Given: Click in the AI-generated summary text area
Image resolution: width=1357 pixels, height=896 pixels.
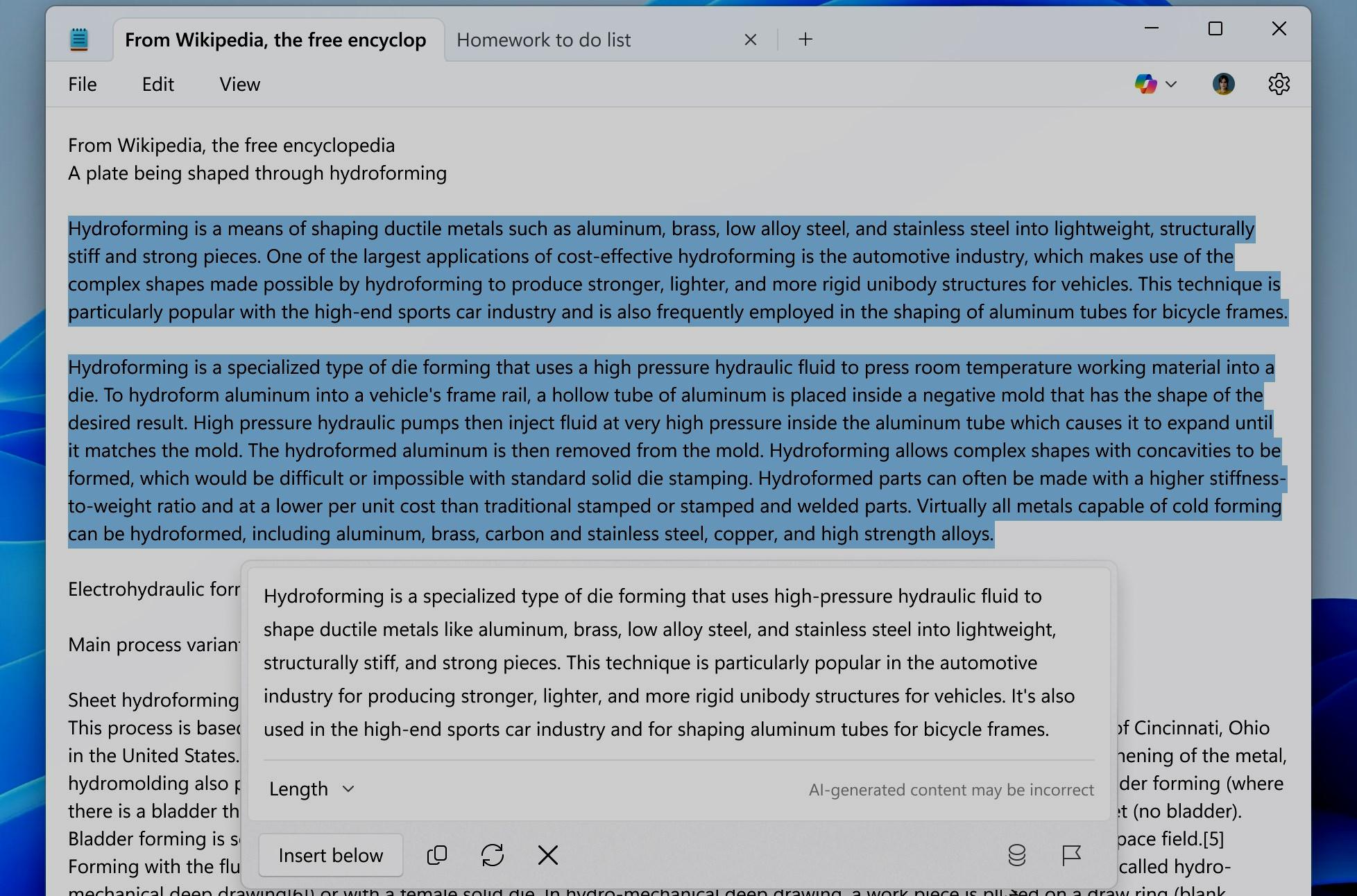Looking at the screenshot, I should click(x=669, y=662).
